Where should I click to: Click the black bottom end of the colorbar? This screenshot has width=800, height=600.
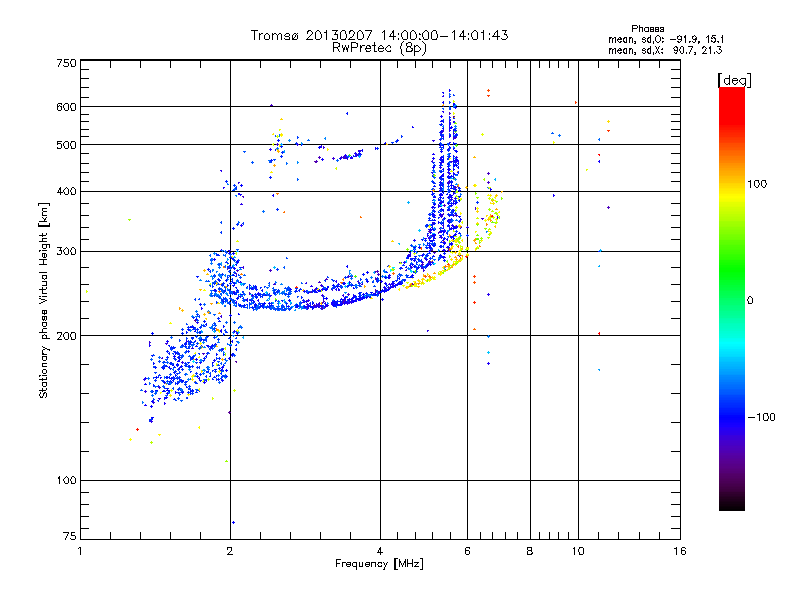(x=731, y=506)
